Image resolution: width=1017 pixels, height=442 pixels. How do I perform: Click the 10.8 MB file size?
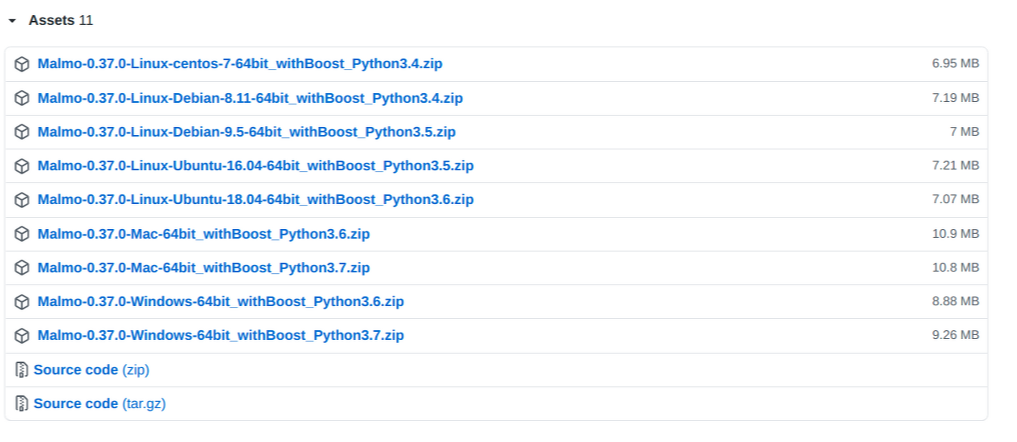(x=955, y=267)
